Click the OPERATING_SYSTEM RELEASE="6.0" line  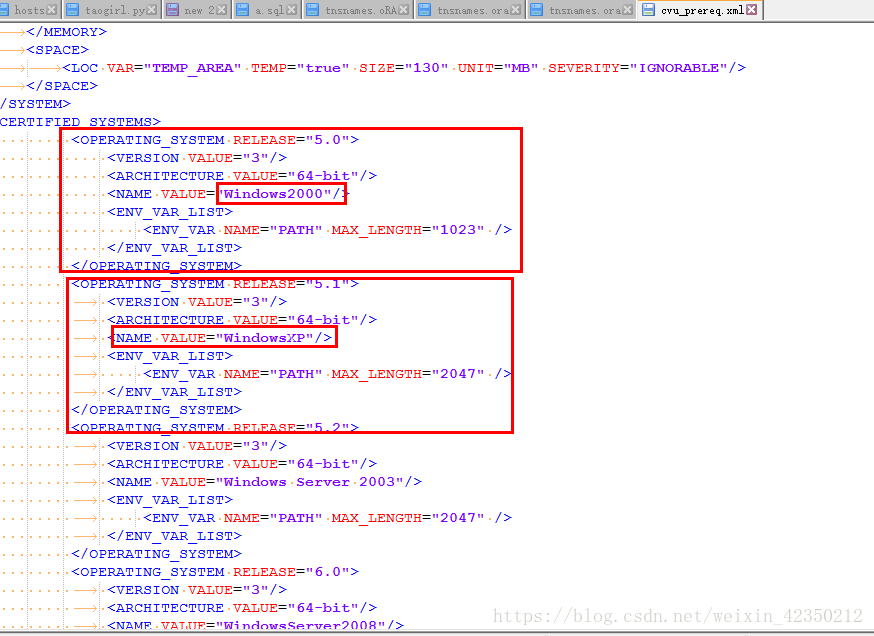pos(215,572)
